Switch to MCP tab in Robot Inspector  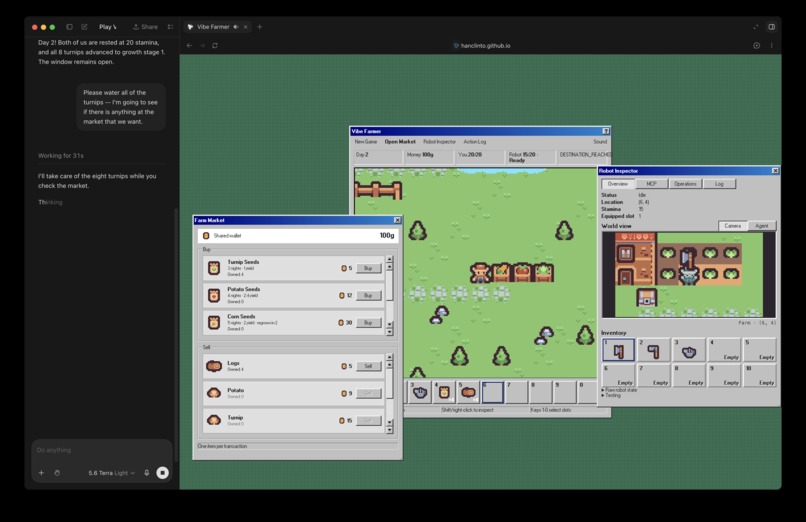click(651, 184)
